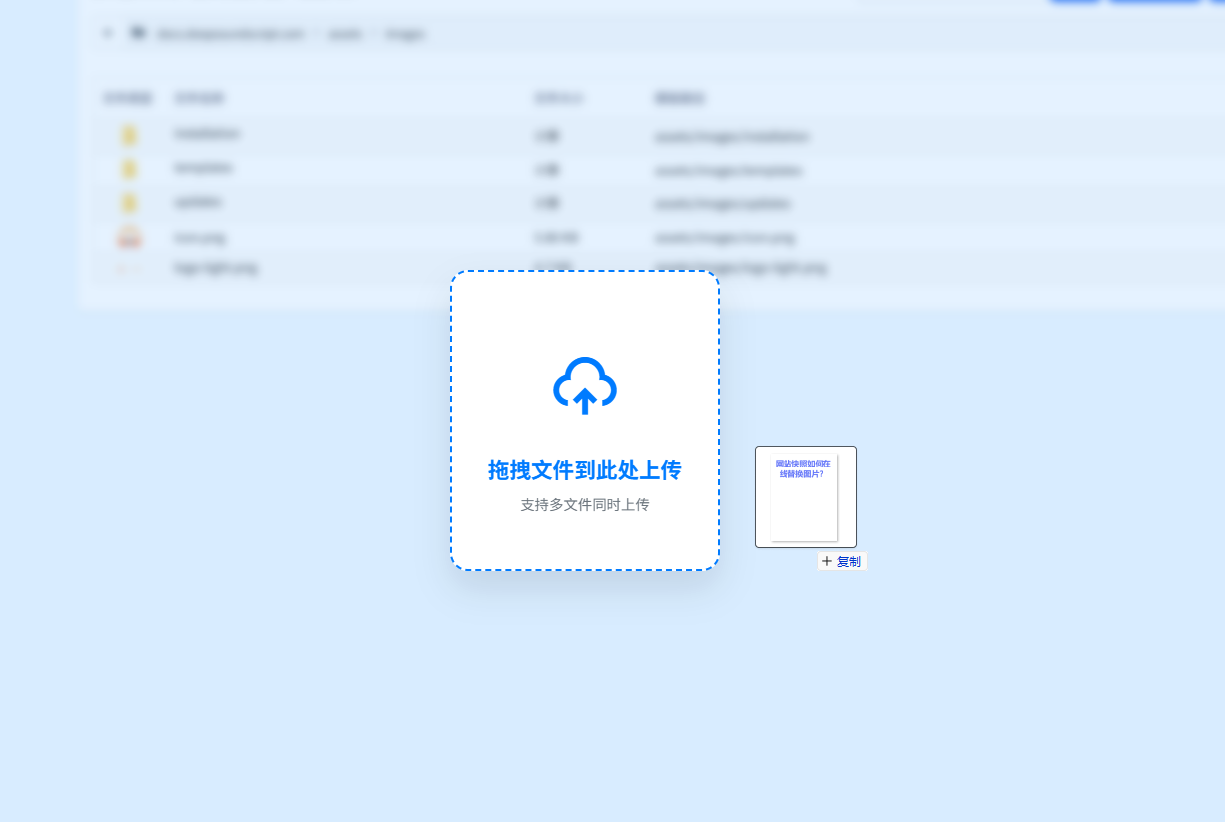Screen dimensions: 1225x822
Task: Click the 复制 copy drag badge
Action: (841, 561)
